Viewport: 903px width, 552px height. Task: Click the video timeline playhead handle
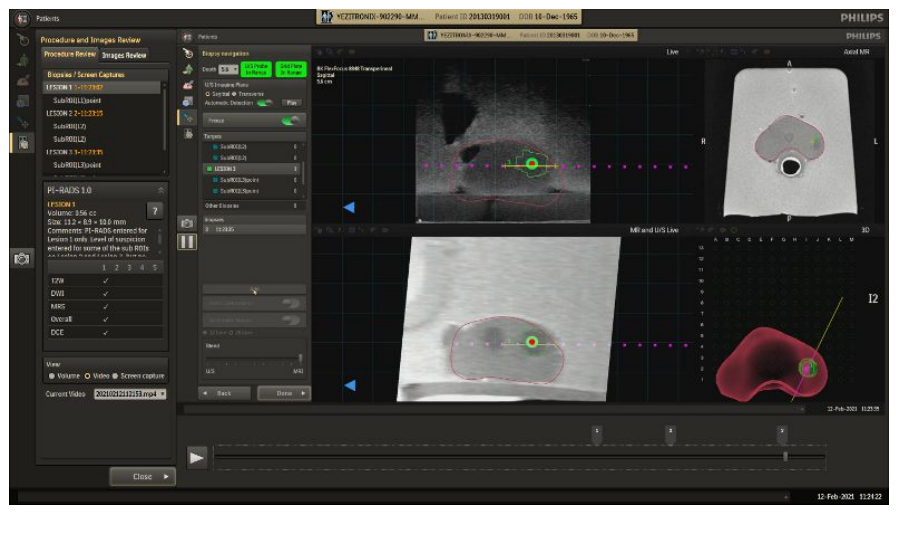[786, 456]
